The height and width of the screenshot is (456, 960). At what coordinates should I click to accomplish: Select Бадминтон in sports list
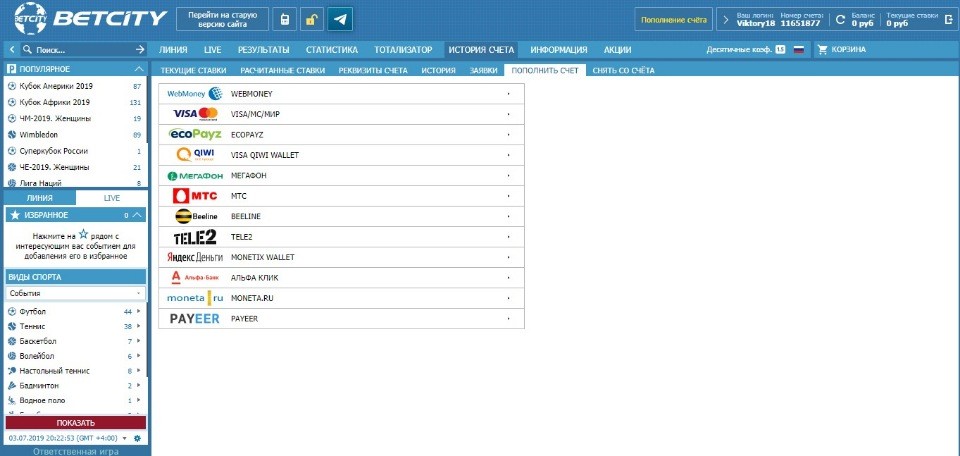tap(39, 386)
